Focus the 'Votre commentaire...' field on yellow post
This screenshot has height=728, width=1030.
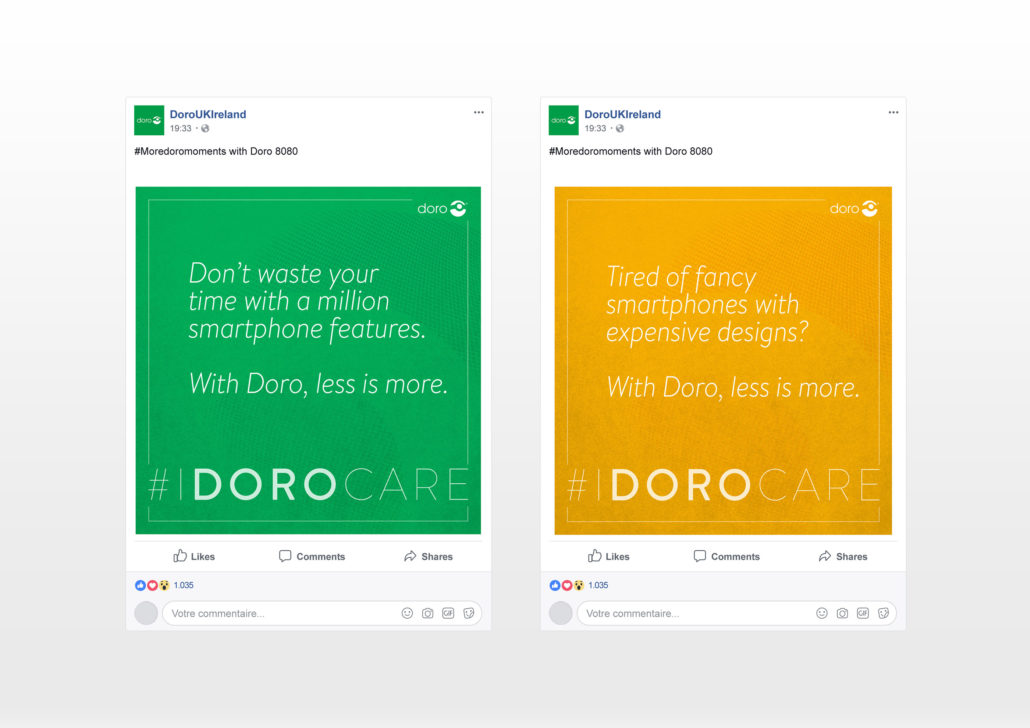point(736,613)
